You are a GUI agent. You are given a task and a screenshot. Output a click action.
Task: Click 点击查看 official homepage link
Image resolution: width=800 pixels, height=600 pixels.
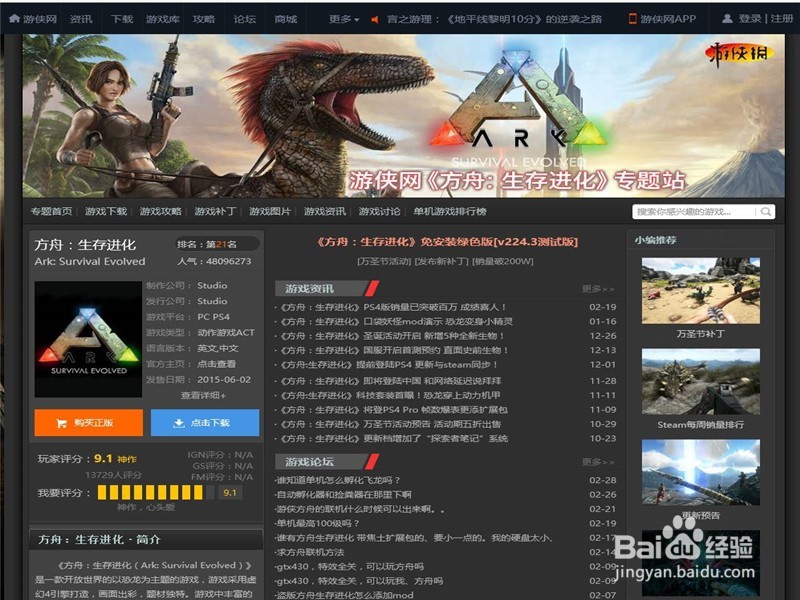point(216,364)
